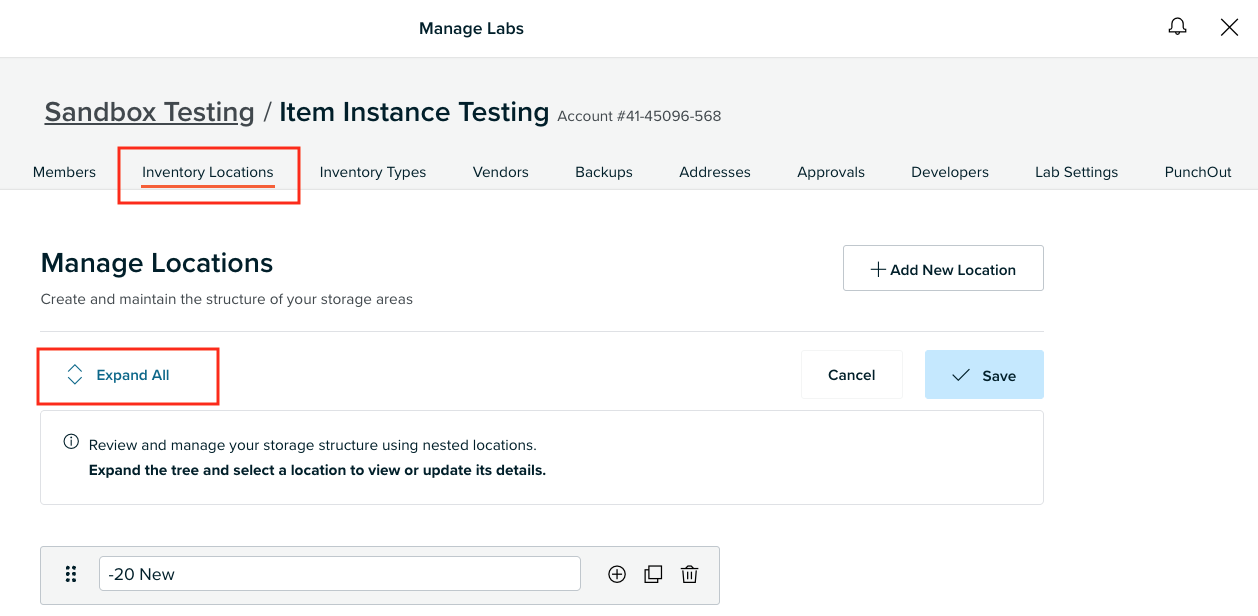This screenshot has height=616, width=1258.
Task: Cancel the location changes
Action: coord(852,375)
